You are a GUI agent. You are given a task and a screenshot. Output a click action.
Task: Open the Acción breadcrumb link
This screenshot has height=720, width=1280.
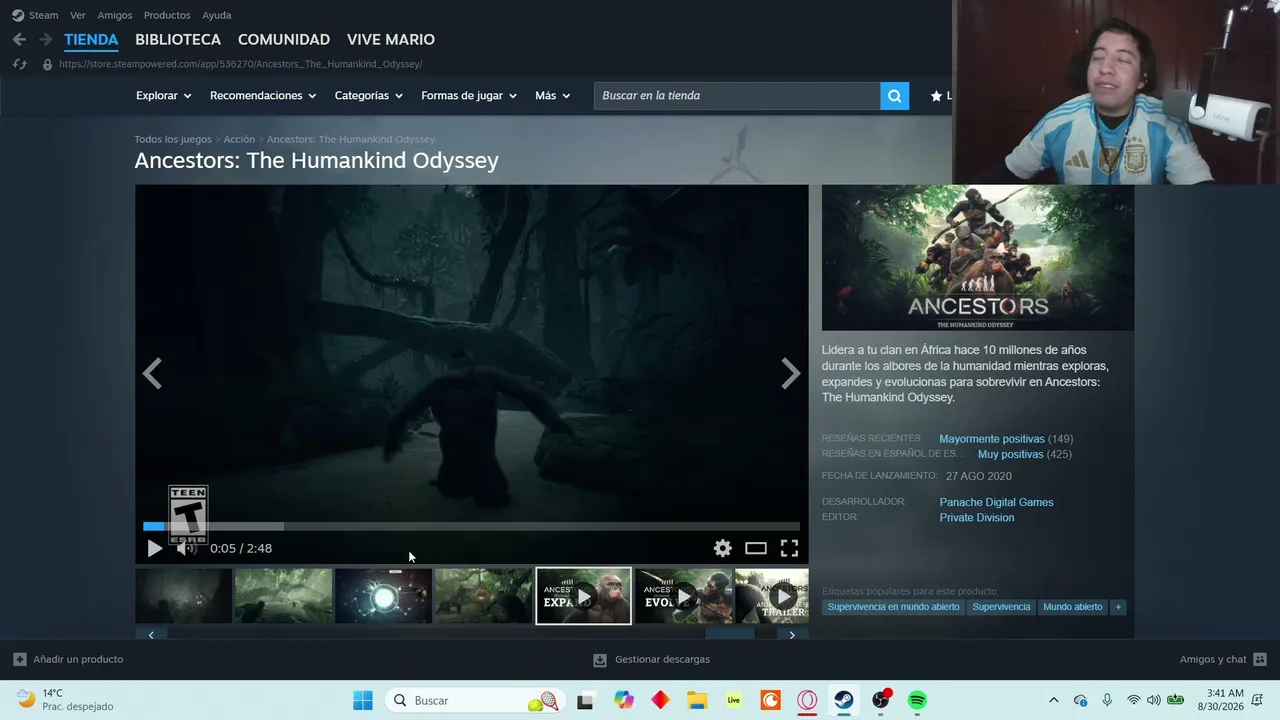point(239,139)
